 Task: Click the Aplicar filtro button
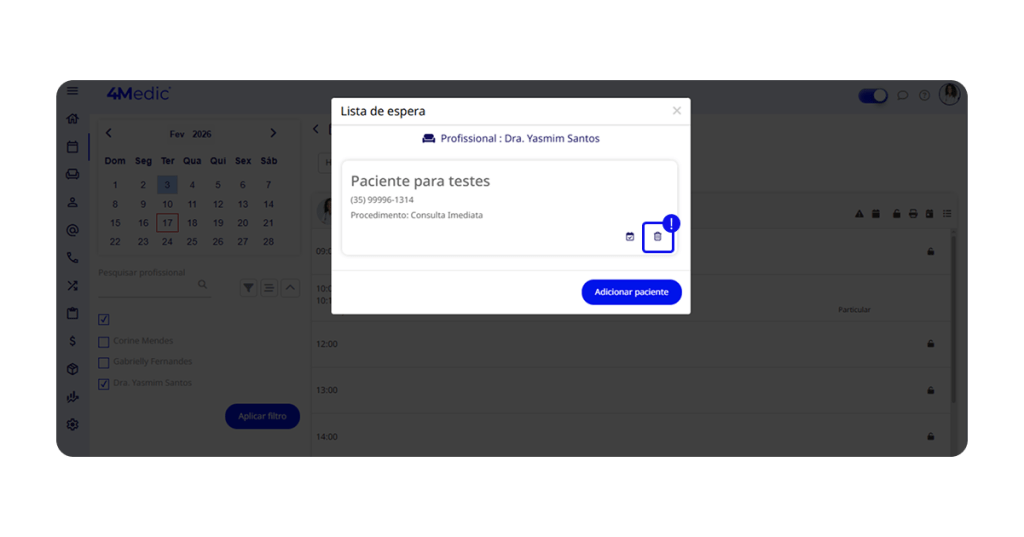pos(263,416)
